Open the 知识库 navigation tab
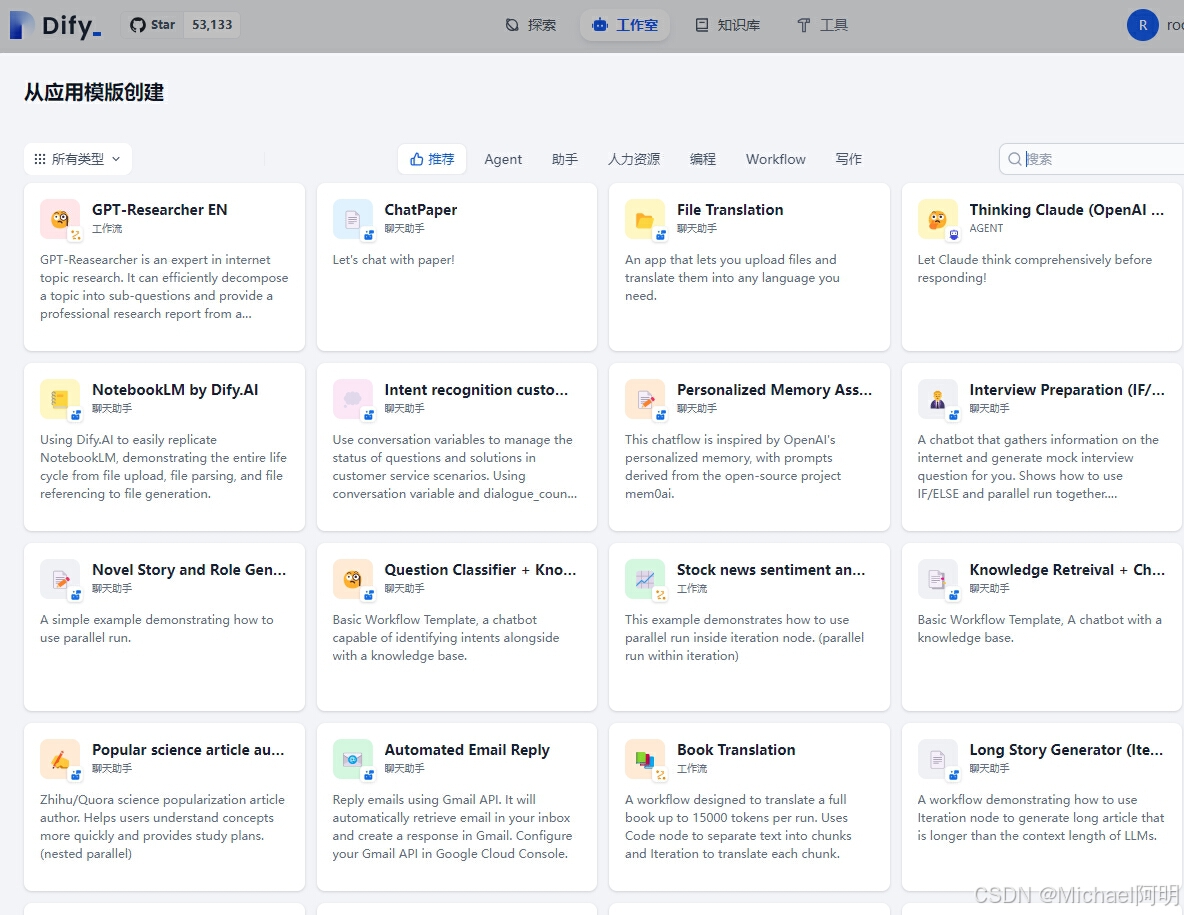The width and height of the screenshot is (1184, 915). point(727,25)
